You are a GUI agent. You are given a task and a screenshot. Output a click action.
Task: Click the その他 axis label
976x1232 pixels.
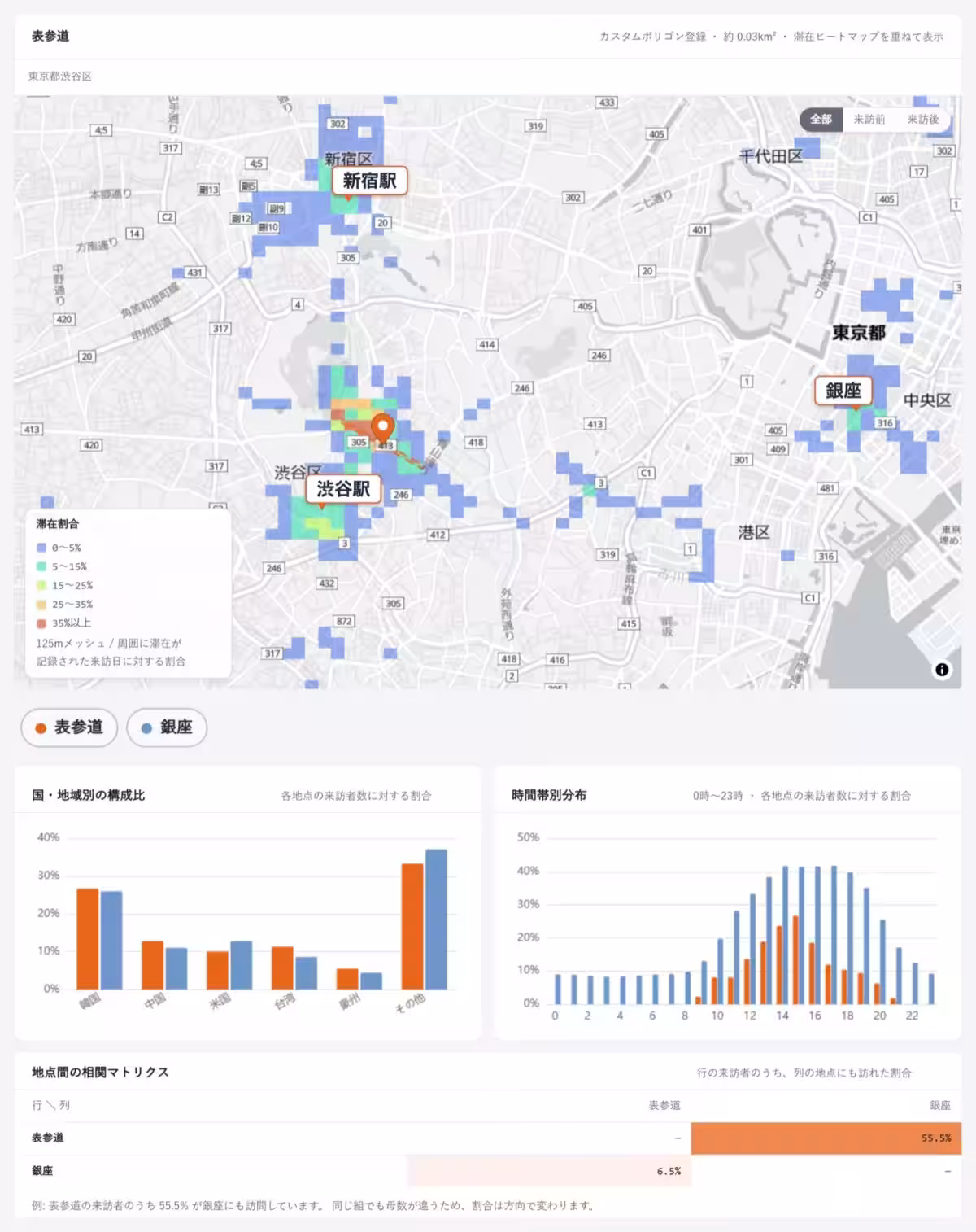point(410,1003)
